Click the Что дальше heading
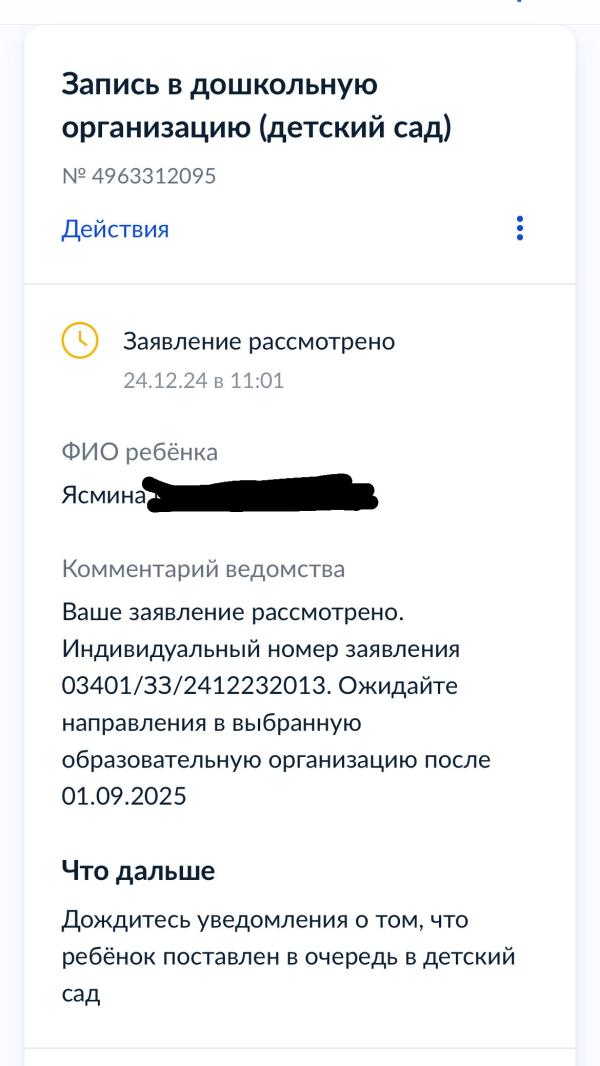The width and height of the screenshot is (600, 1066). [x=138, y=870]
